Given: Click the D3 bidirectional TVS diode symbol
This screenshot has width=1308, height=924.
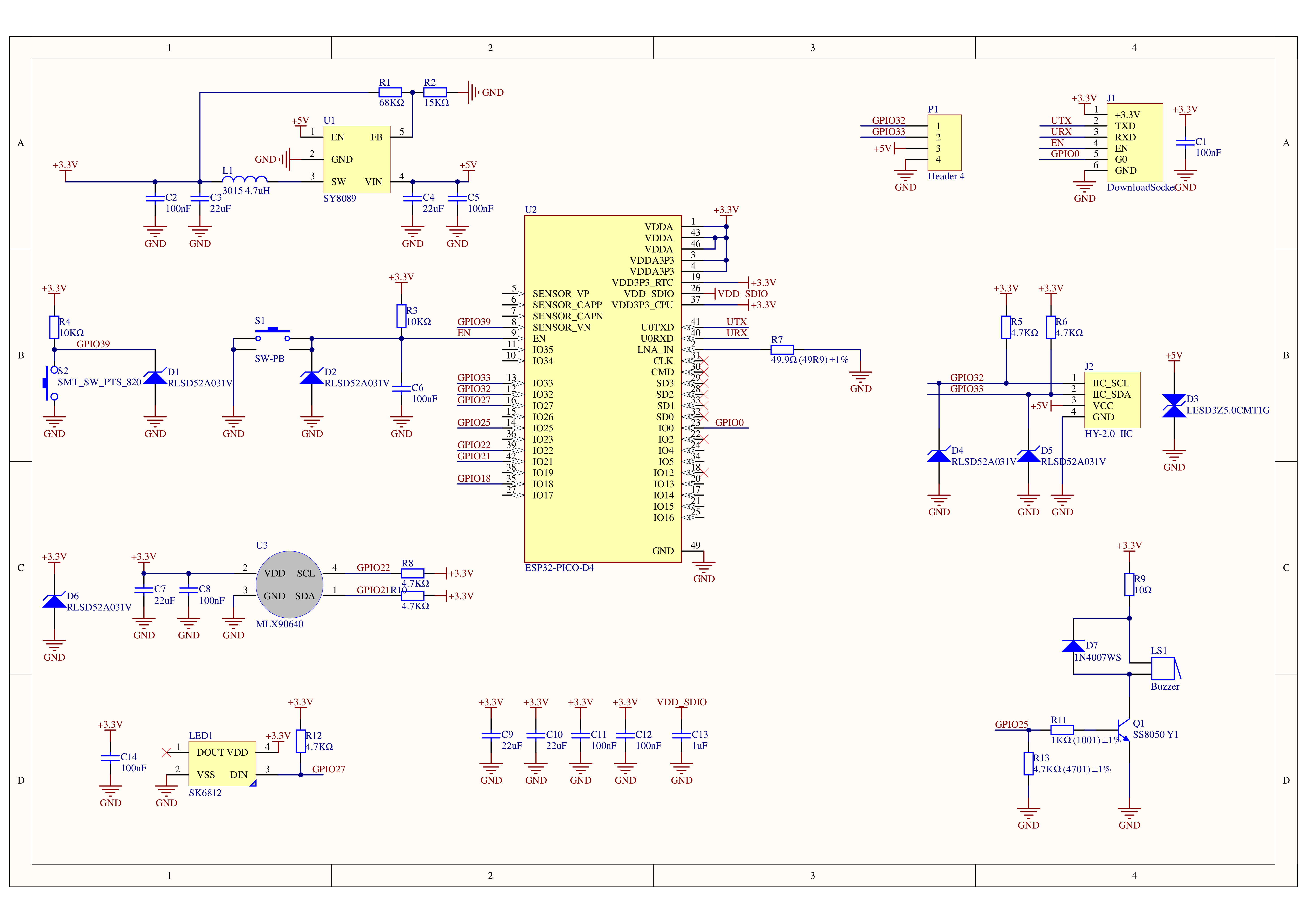Looking at the screenshot, I should click(x=1174, y=406).
